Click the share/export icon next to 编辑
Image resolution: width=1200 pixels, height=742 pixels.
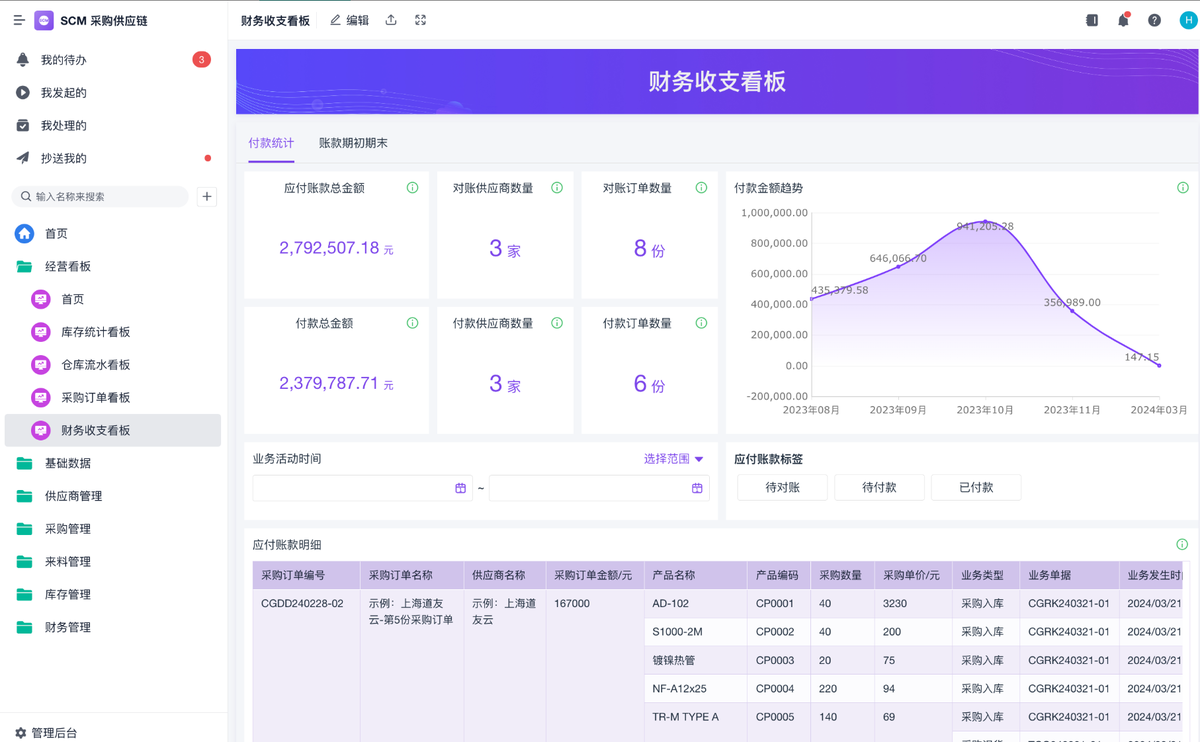(391, 20)
